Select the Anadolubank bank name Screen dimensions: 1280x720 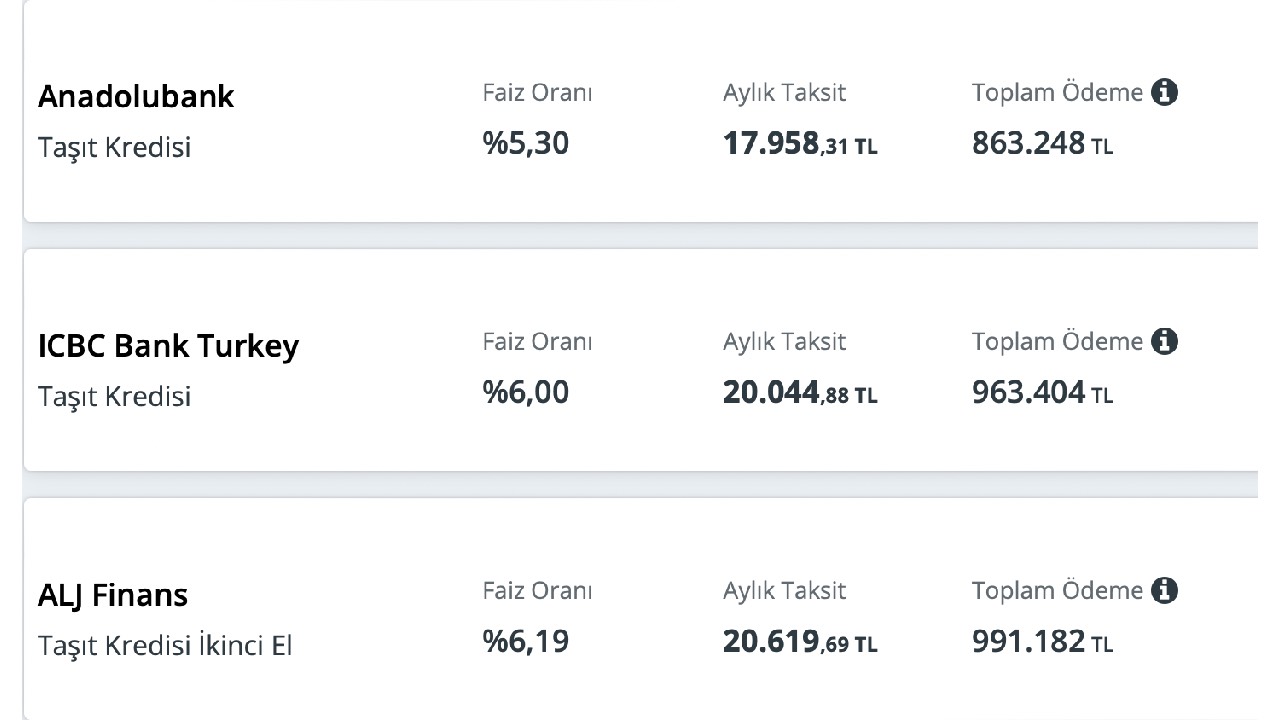pos(136,96)
